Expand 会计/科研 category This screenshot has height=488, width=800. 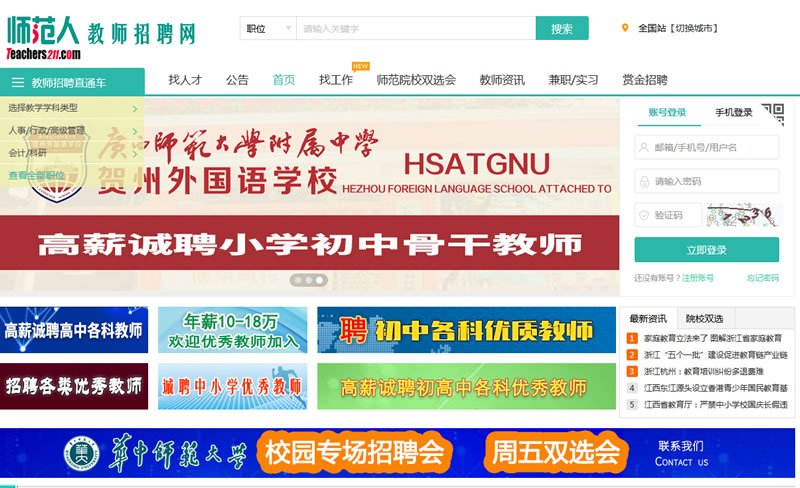click(x=72, y=153)
